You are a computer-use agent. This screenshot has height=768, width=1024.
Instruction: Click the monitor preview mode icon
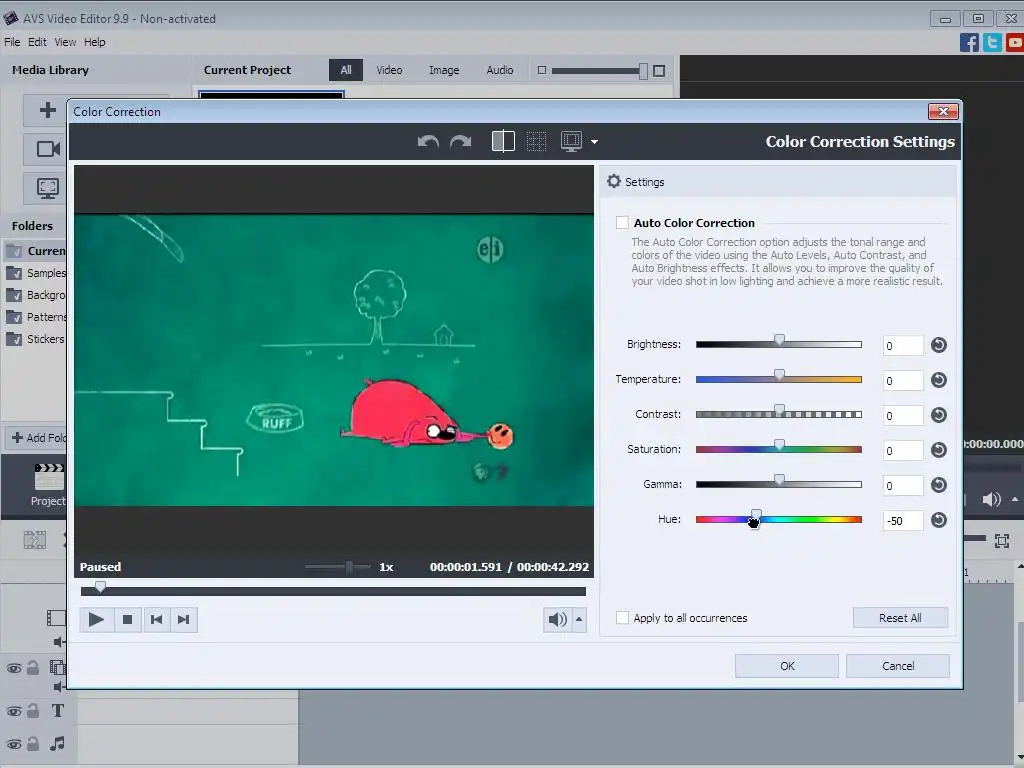click(571, 142)
